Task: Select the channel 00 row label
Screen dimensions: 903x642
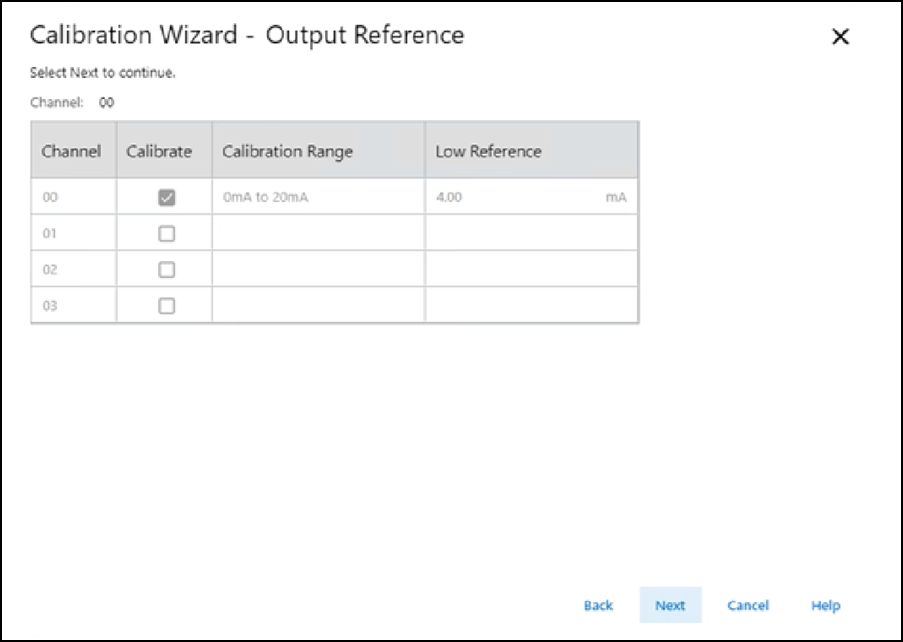Action: (x=51, y=198)
